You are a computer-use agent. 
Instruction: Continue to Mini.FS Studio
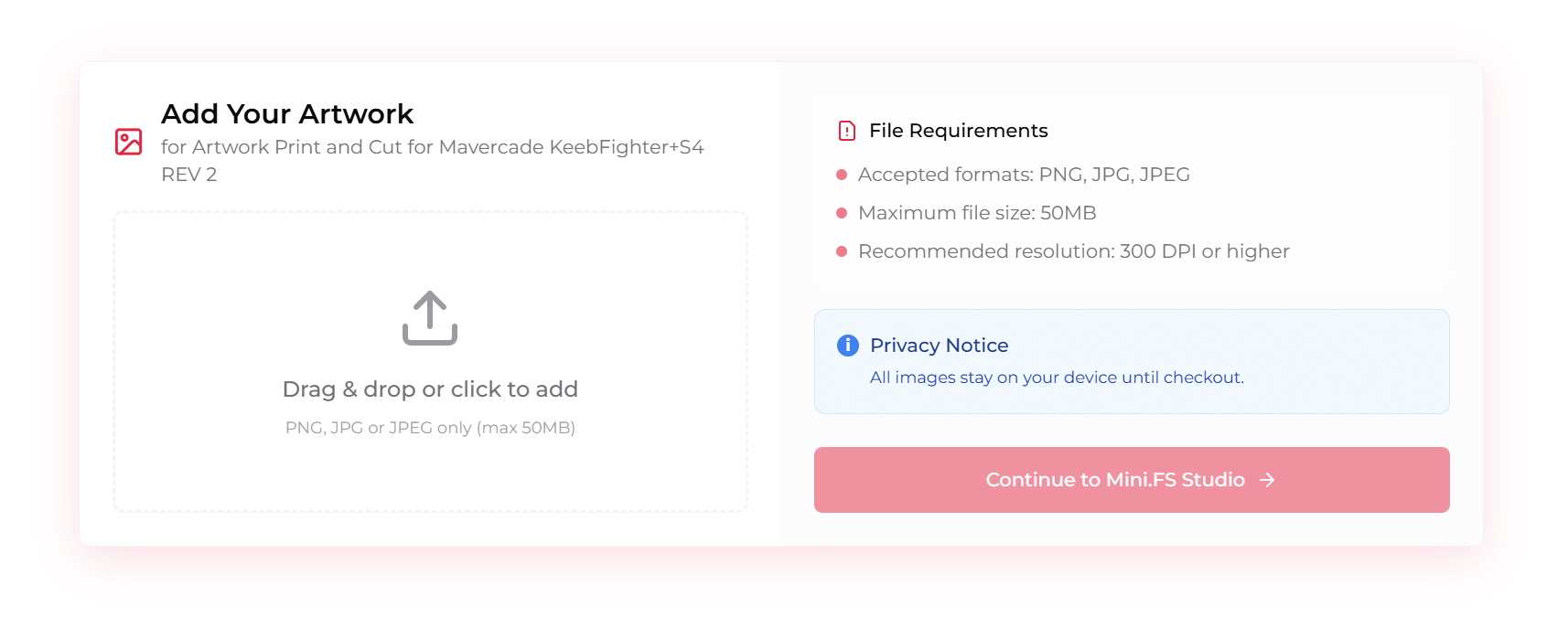[1132, 480]
